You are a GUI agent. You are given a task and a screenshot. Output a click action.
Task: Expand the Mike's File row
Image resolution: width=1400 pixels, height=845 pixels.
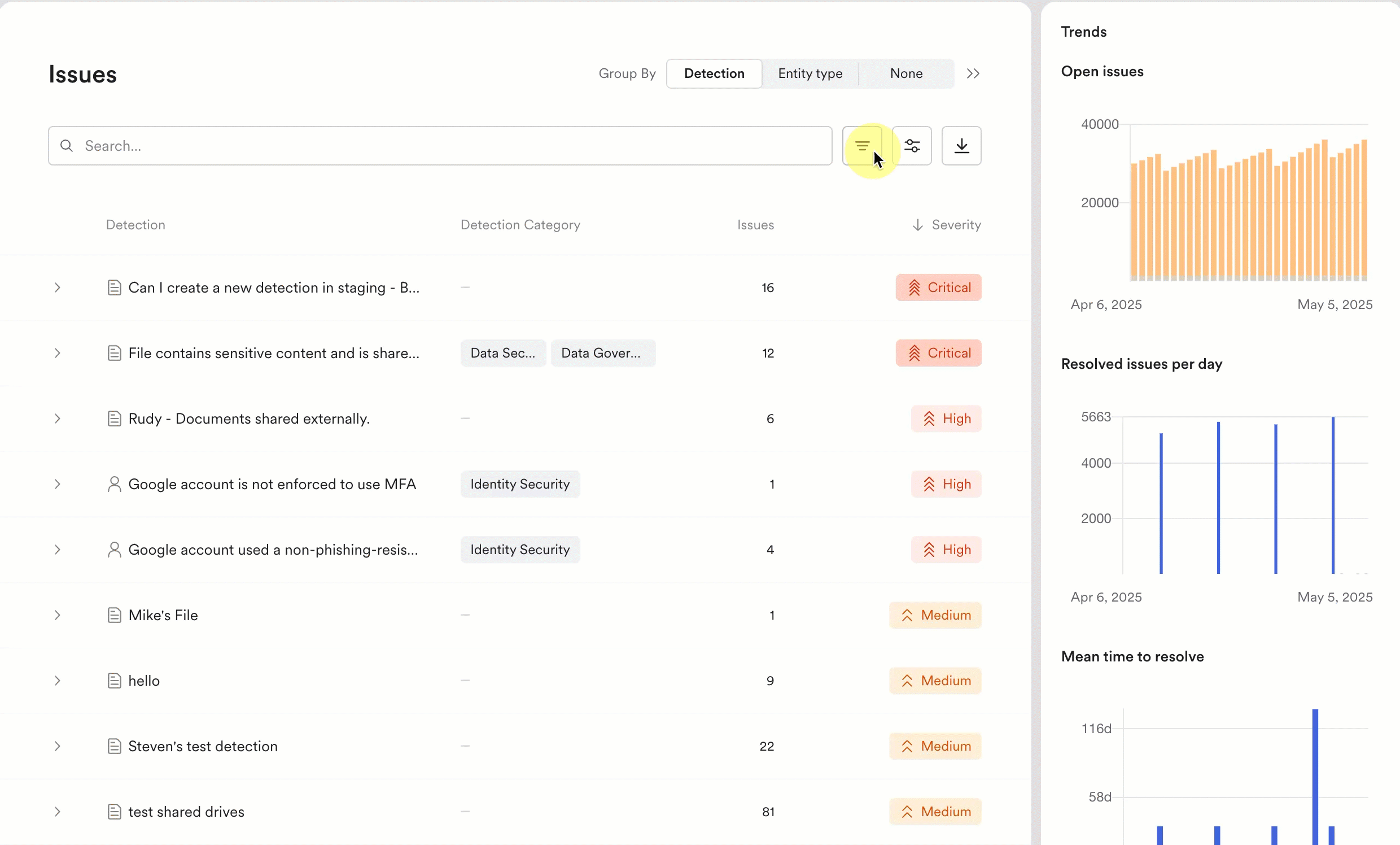point(58,615)
